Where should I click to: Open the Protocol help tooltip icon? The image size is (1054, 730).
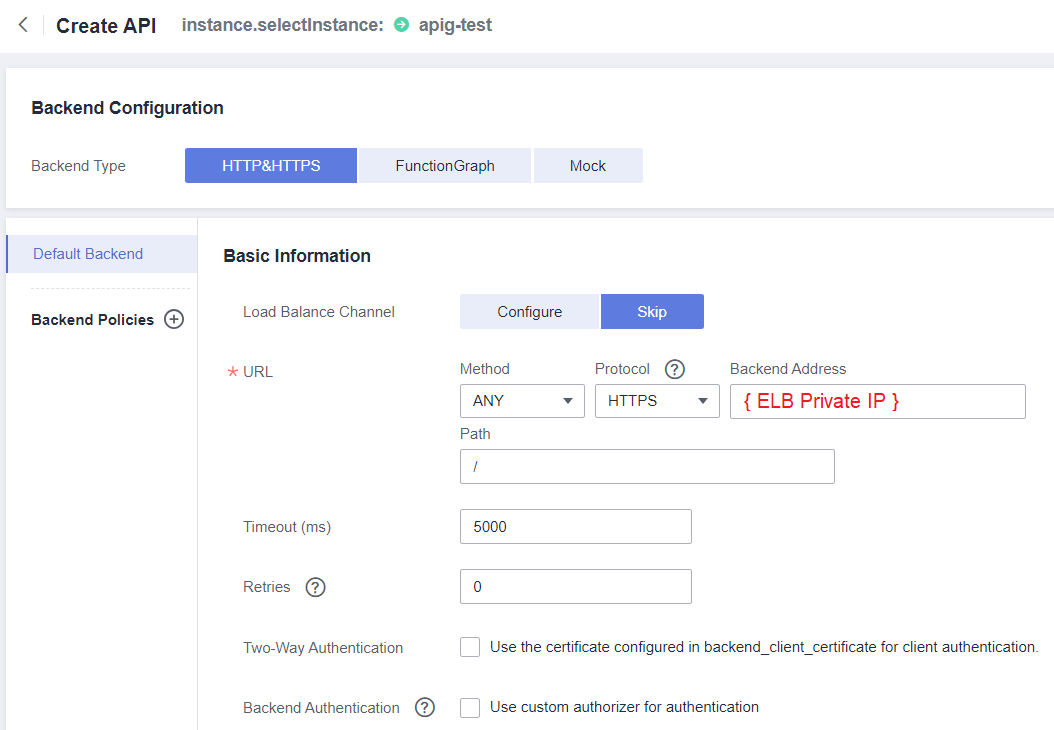[x=674, y=369]
